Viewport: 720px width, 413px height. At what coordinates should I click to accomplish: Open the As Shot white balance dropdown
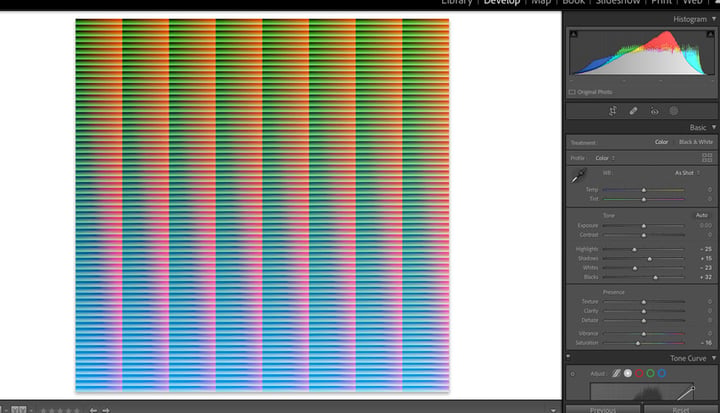click(687, 173)
